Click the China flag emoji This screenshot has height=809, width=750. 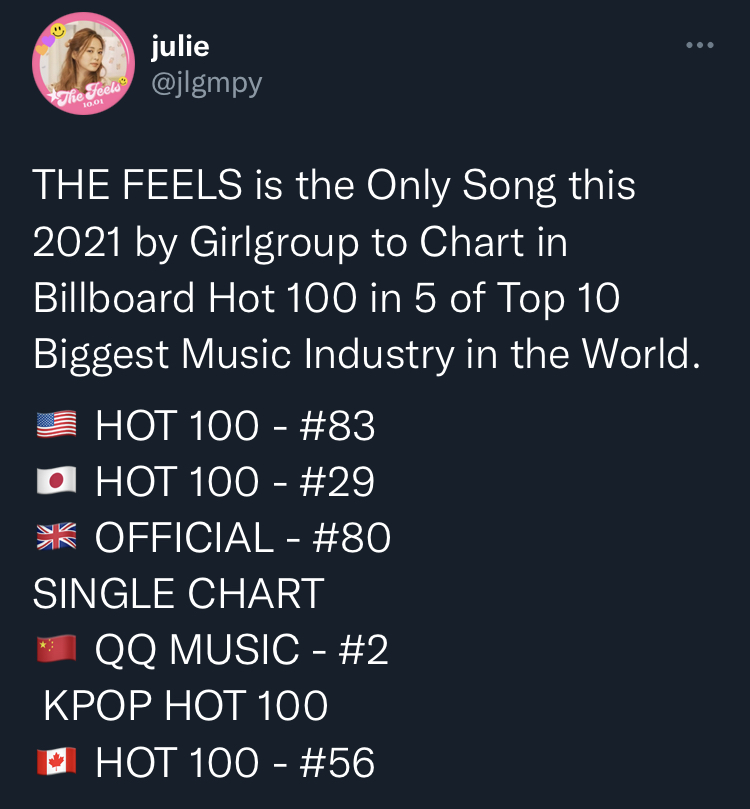pyautogui.click(x=56, y=649)
